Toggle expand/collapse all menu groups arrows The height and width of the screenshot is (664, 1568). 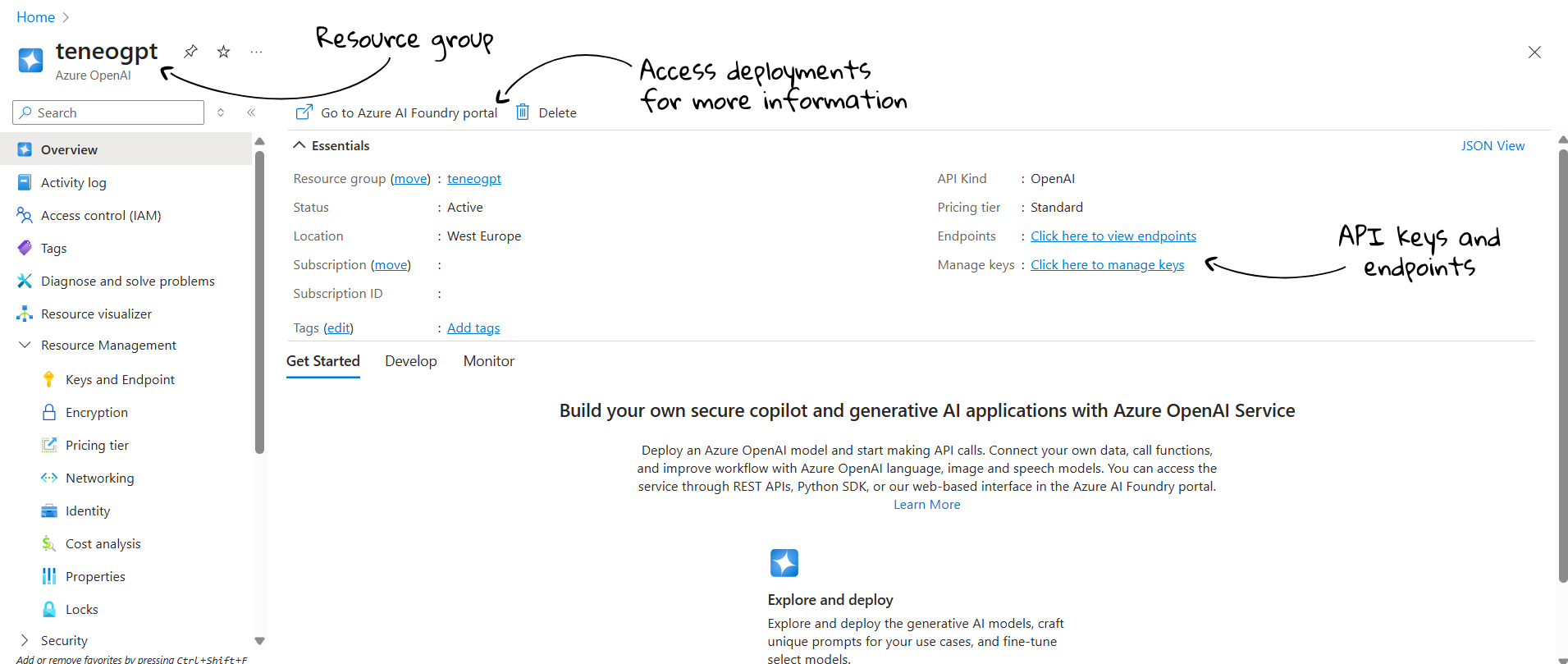point(221,112)
